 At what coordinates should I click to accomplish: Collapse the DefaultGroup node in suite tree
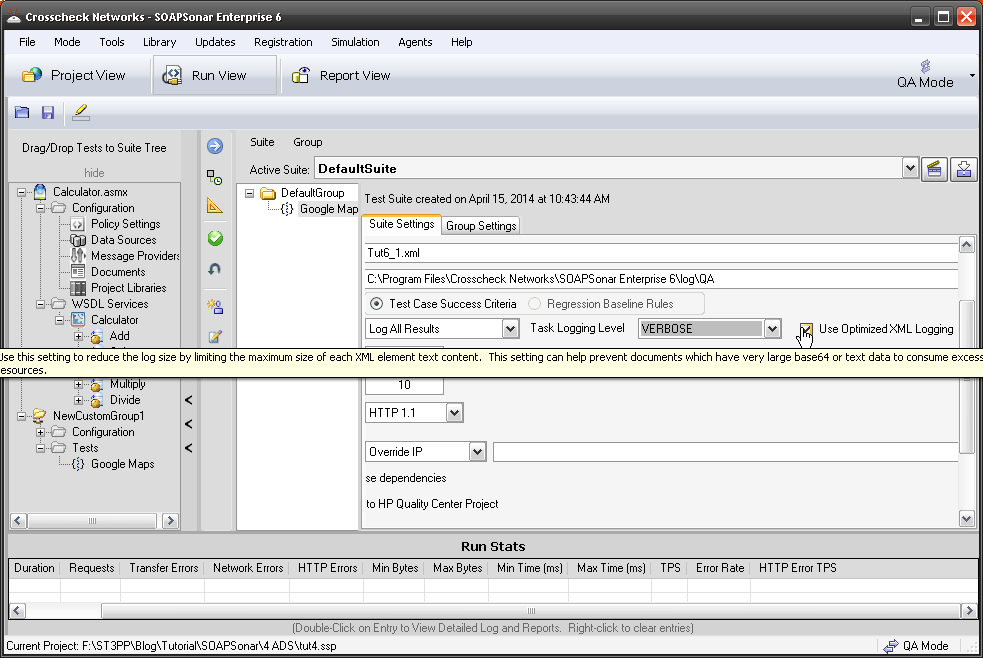[x=250, y=194]
